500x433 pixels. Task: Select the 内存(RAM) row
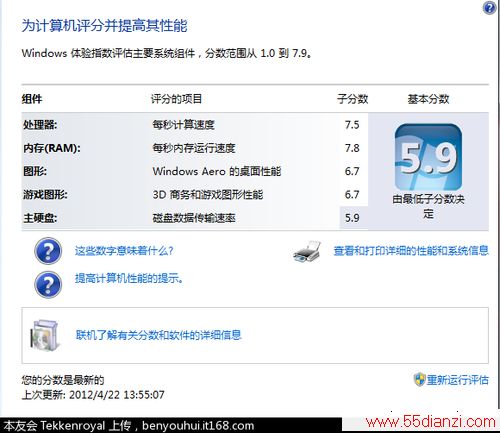click(x=195, y=148)
